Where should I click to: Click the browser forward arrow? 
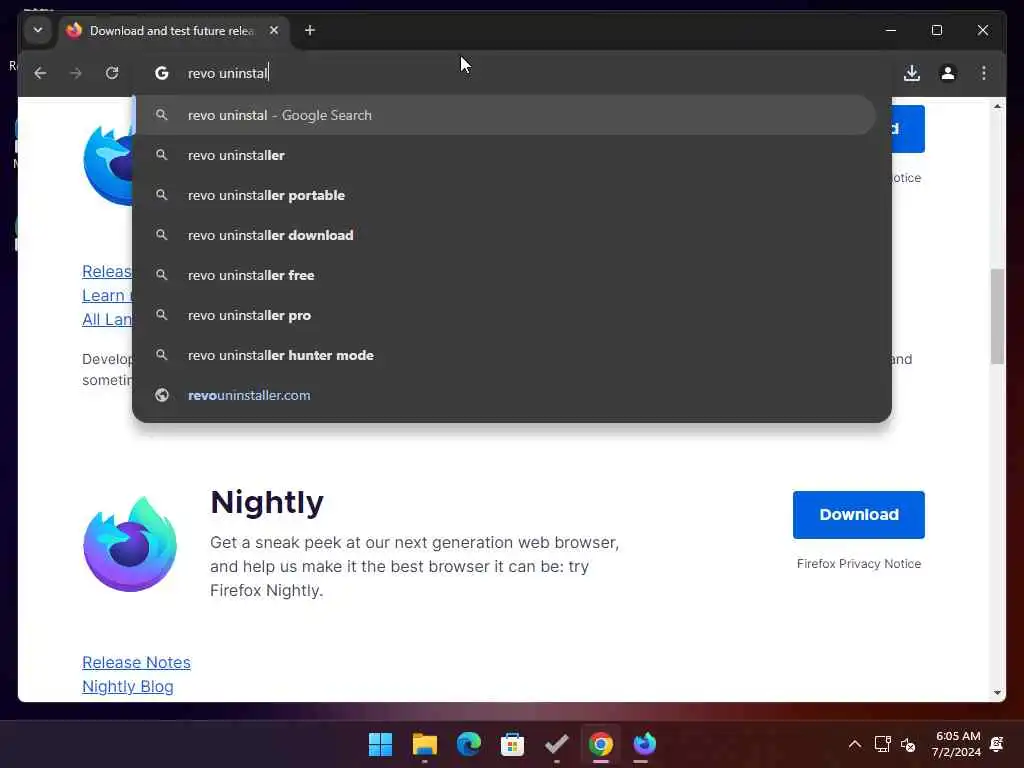point(76,73)
